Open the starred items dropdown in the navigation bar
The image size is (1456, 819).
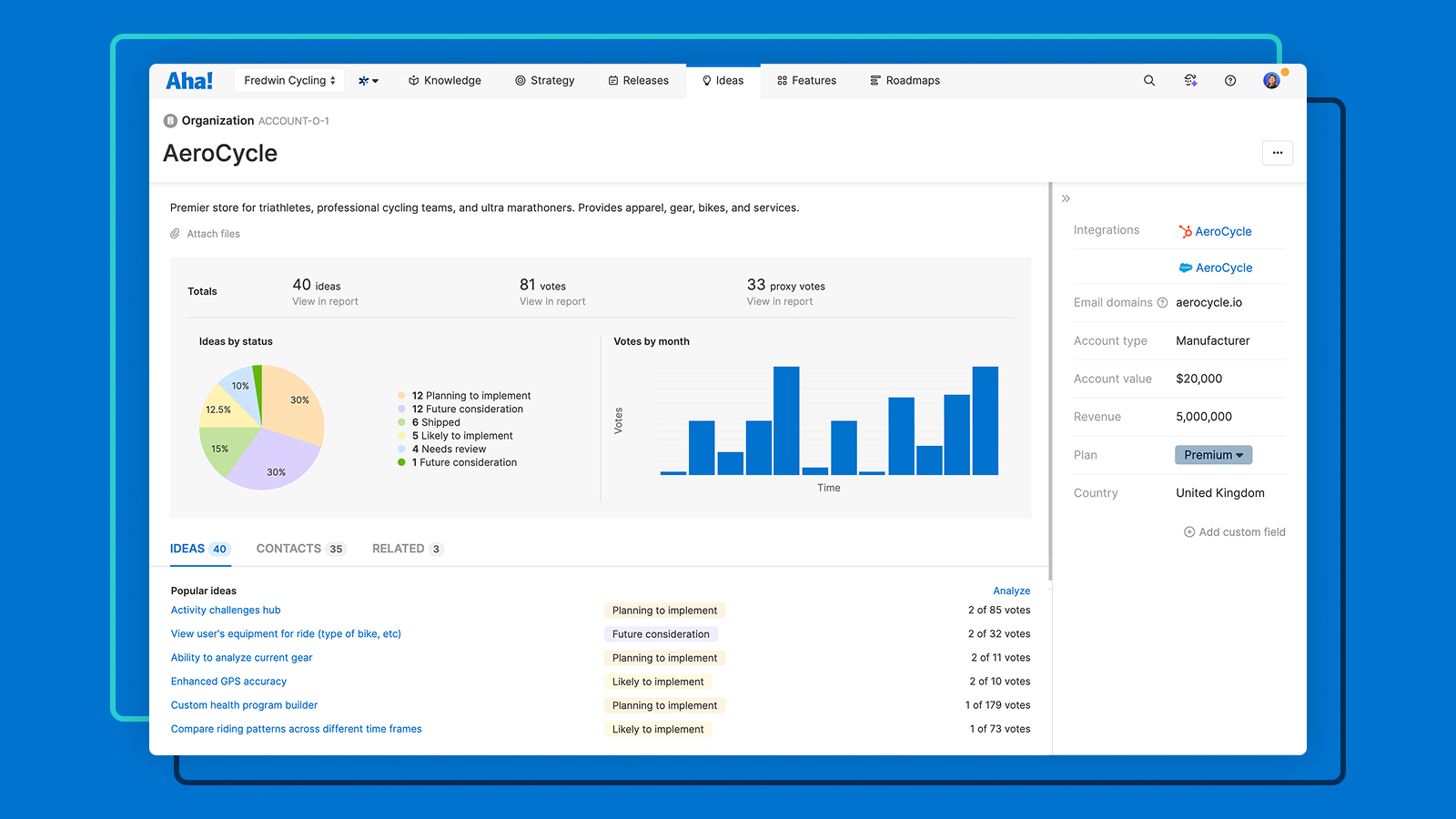[x=369, y=80]
